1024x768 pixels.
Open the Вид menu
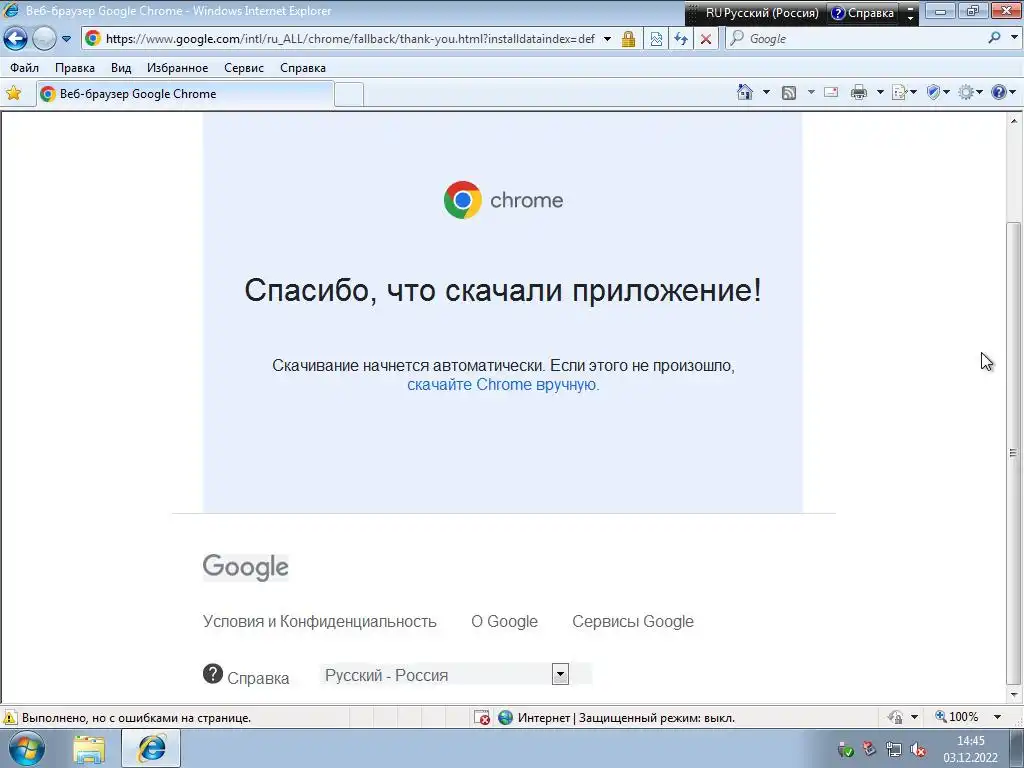click(x=121, y=68)
